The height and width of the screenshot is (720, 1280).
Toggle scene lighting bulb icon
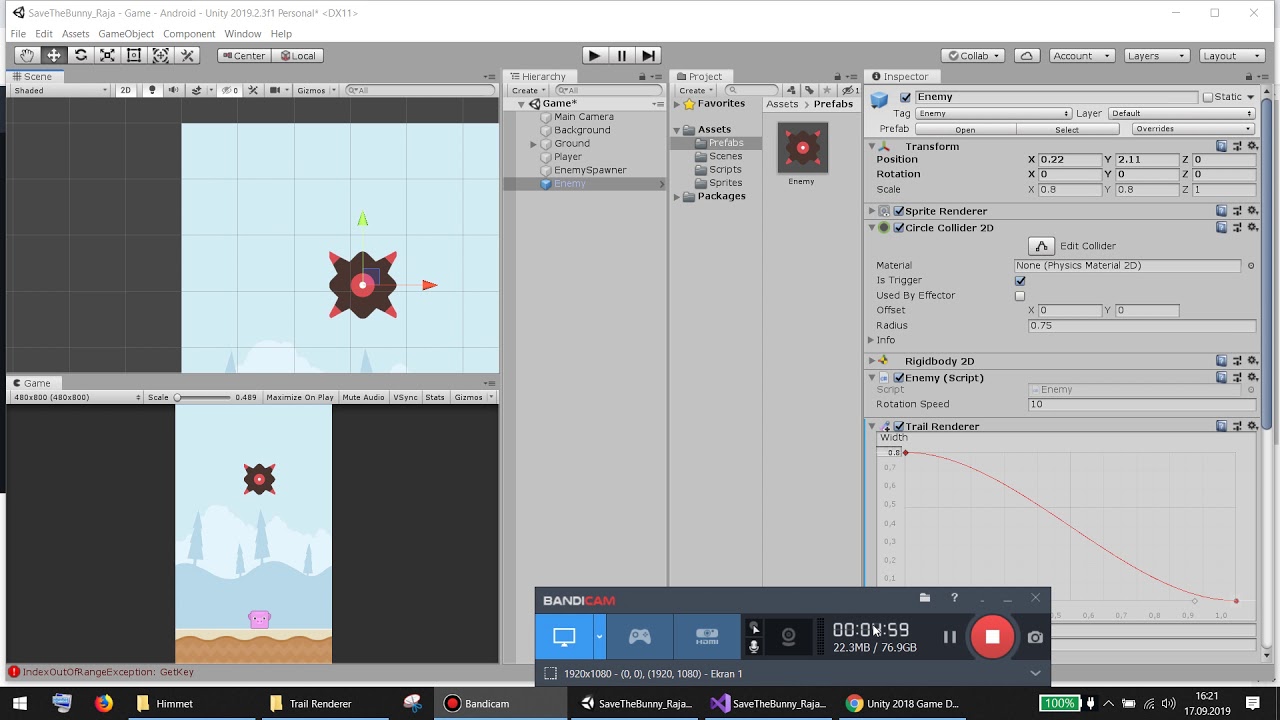click(152, 90)
